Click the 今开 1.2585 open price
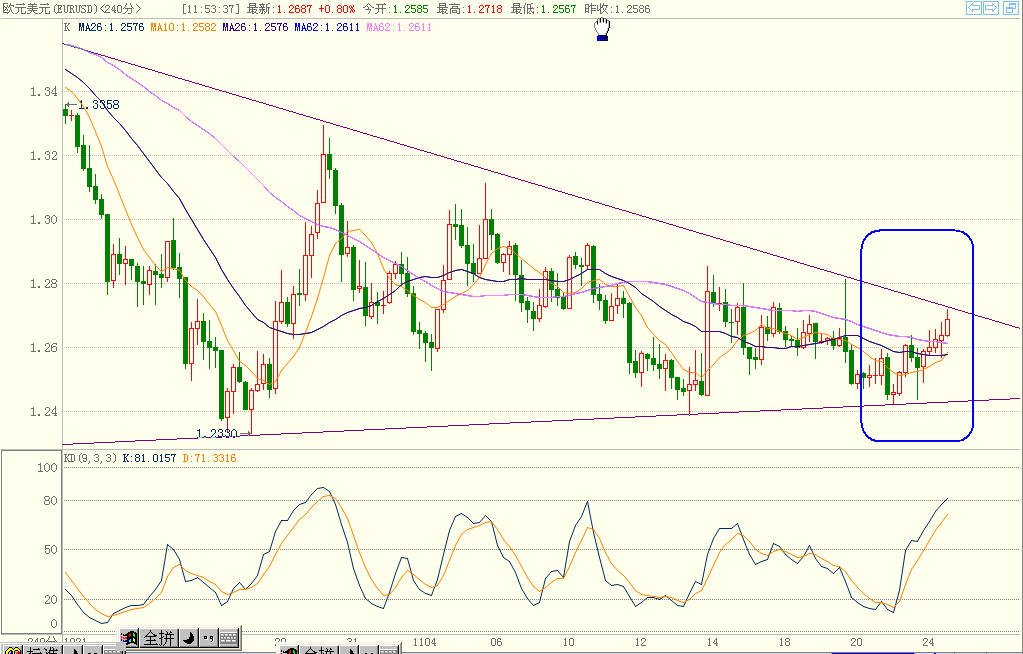Viewport: 1023px width, 654px height. pyautogui.click(x=395, y=9)
